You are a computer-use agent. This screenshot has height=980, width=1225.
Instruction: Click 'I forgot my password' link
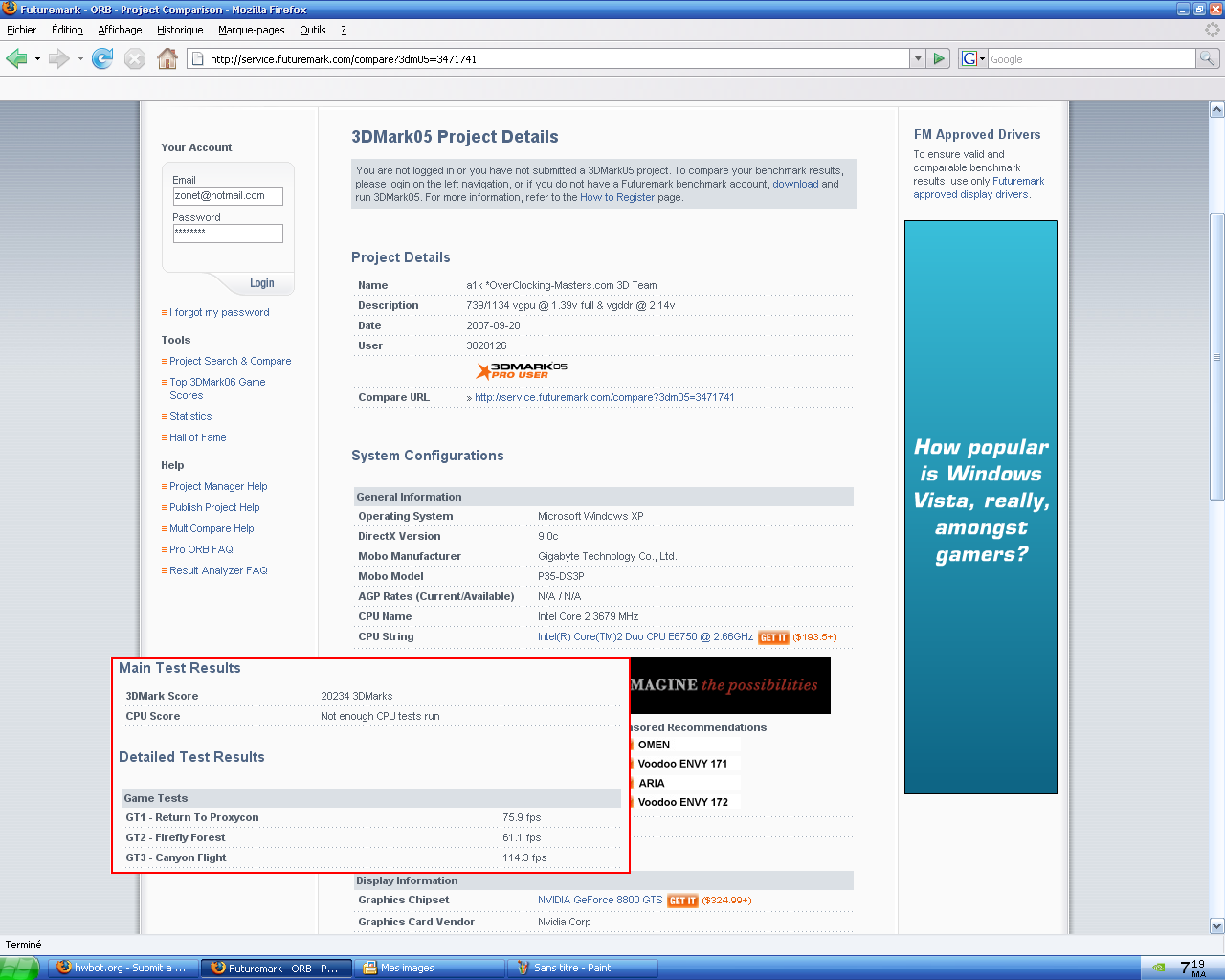[x=219, y=312]
